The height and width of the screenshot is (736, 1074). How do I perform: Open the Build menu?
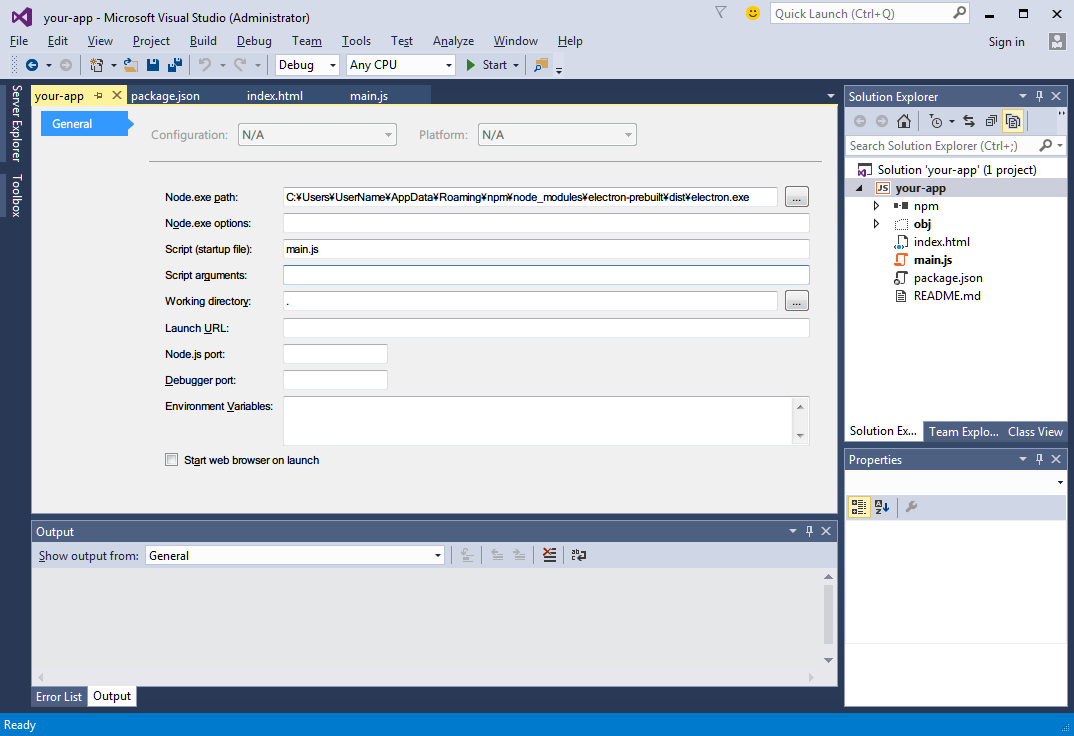click(x=203, y=41)
